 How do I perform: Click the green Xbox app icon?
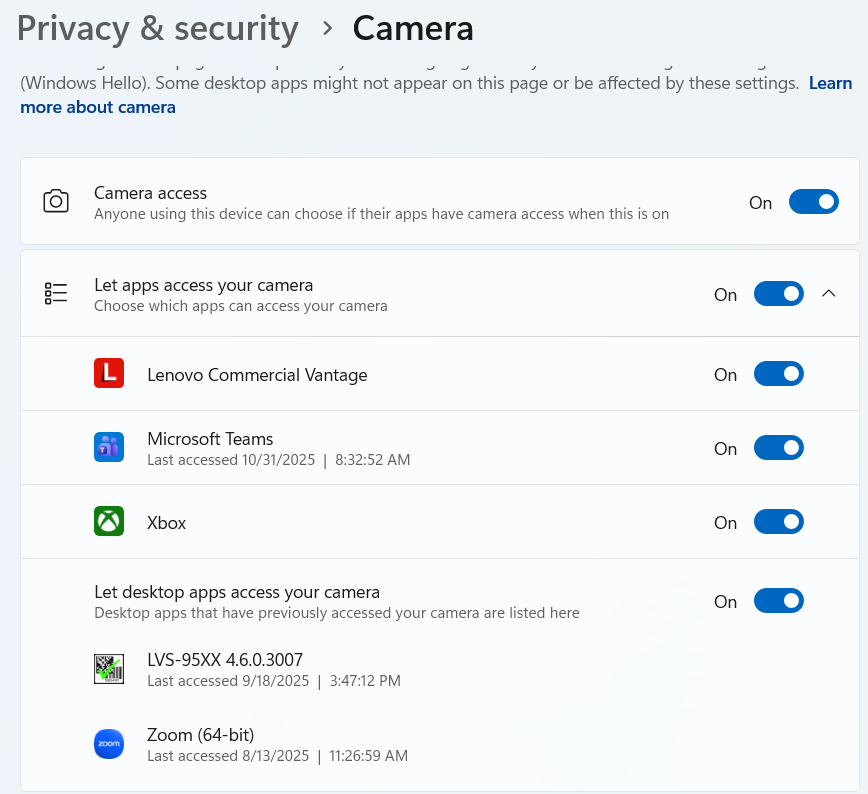pos(109,522)
